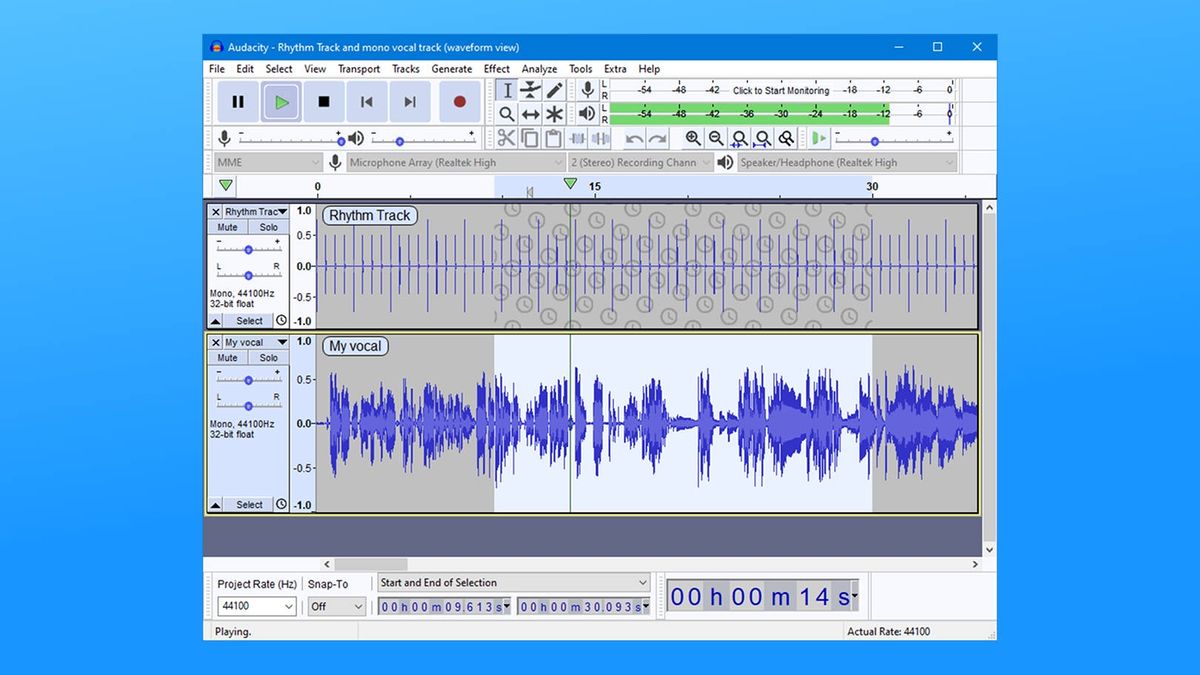This screenshot has width=1200, height=675.
Task: Click Click to Start Monitoring in recording meter
Action: pyautogui.click(x=781, y=90)
